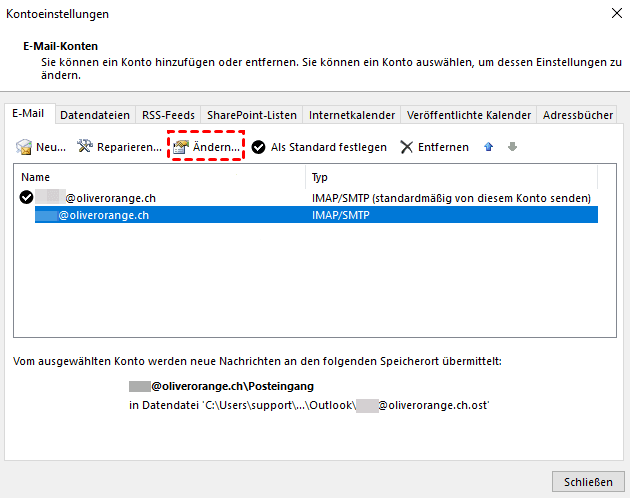Viewport: 630px width, 498px height.
Task: Switch to the Datendateien tab
Action: 95,115
